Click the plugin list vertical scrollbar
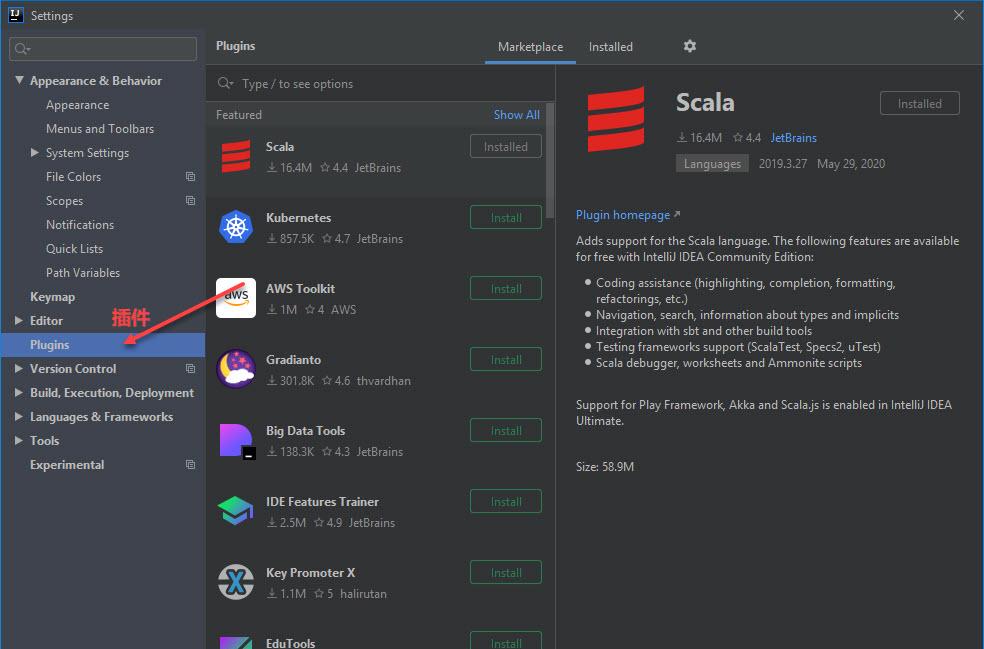Screen dimensions: 984x649 click(550, 160)
